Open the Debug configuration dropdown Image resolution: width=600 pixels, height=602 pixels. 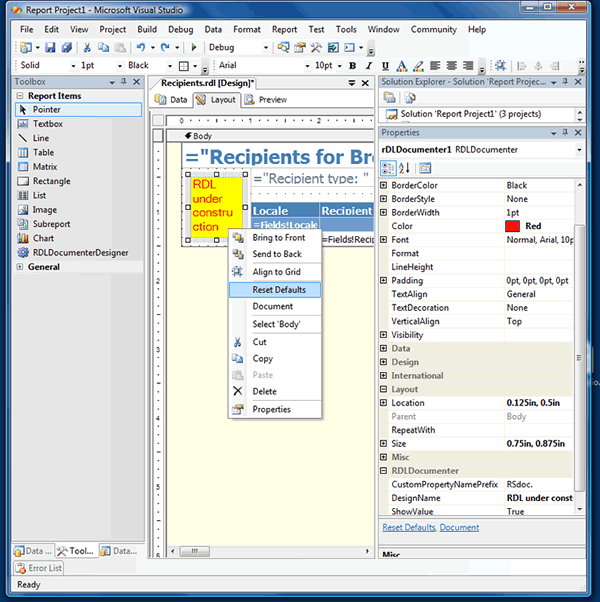tap(265, 47)
